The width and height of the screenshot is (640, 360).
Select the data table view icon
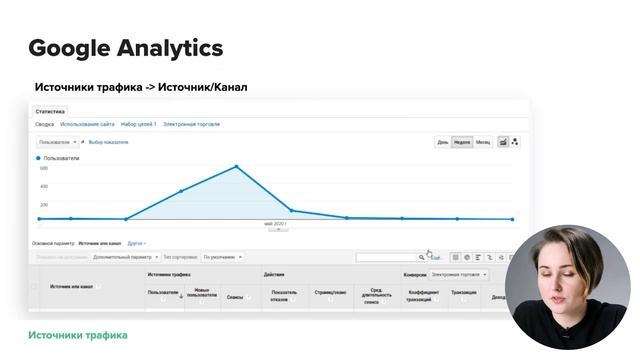(x=456, y=257)
